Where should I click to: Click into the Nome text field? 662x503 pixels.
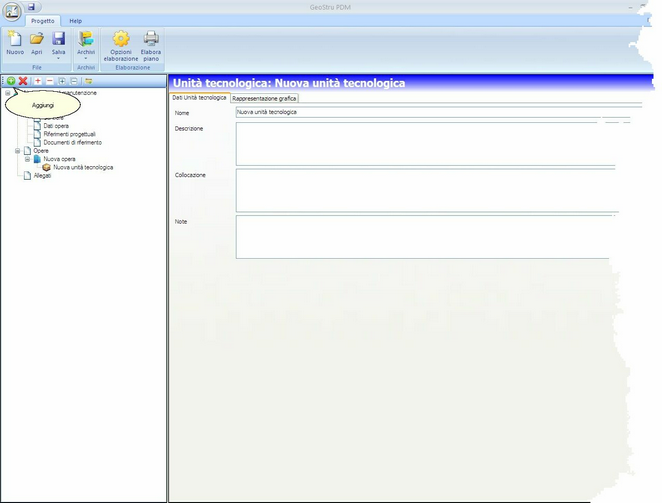tap(433, 112)
